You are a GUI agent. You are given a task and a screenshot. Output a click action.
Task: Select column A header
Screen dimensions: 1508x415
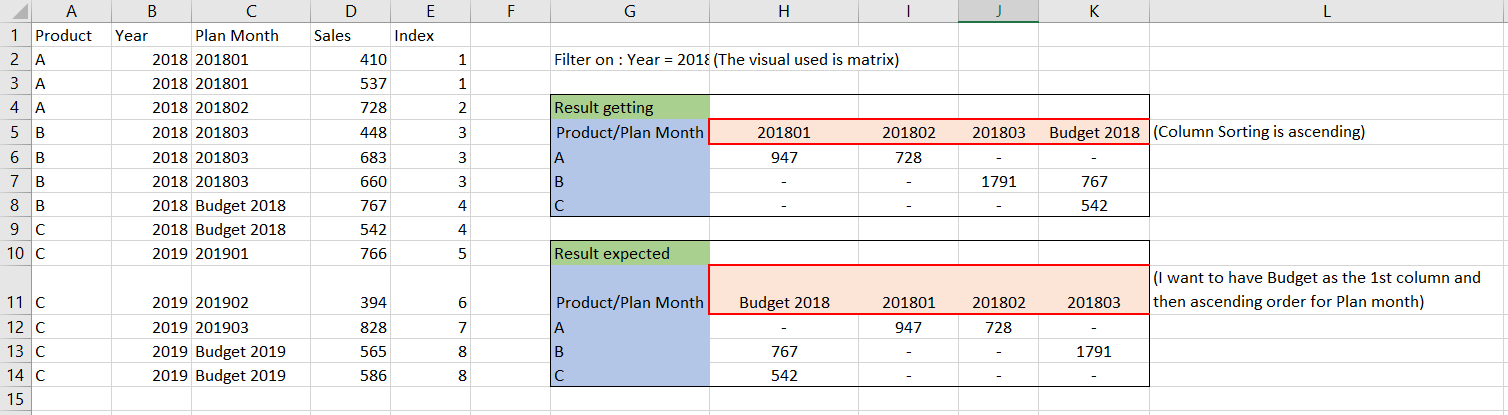click(x=71, y=11)
